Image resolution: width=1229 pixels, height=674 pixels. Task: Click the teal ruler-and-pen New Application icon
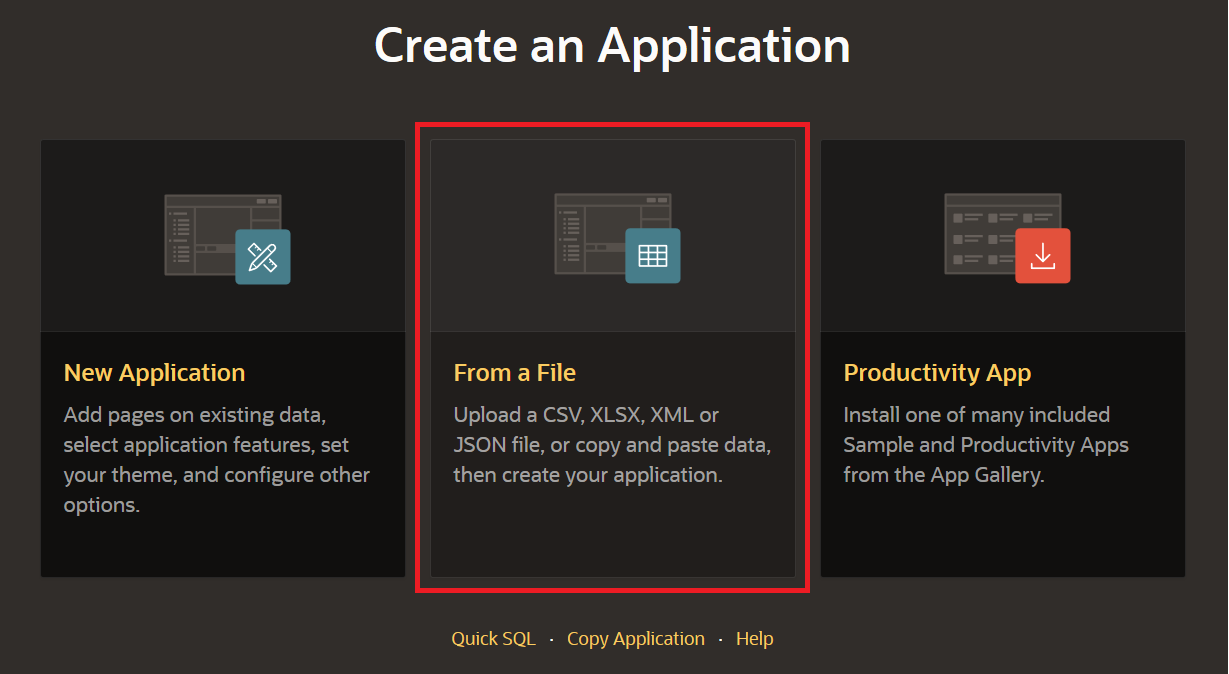tap(262, 256)
